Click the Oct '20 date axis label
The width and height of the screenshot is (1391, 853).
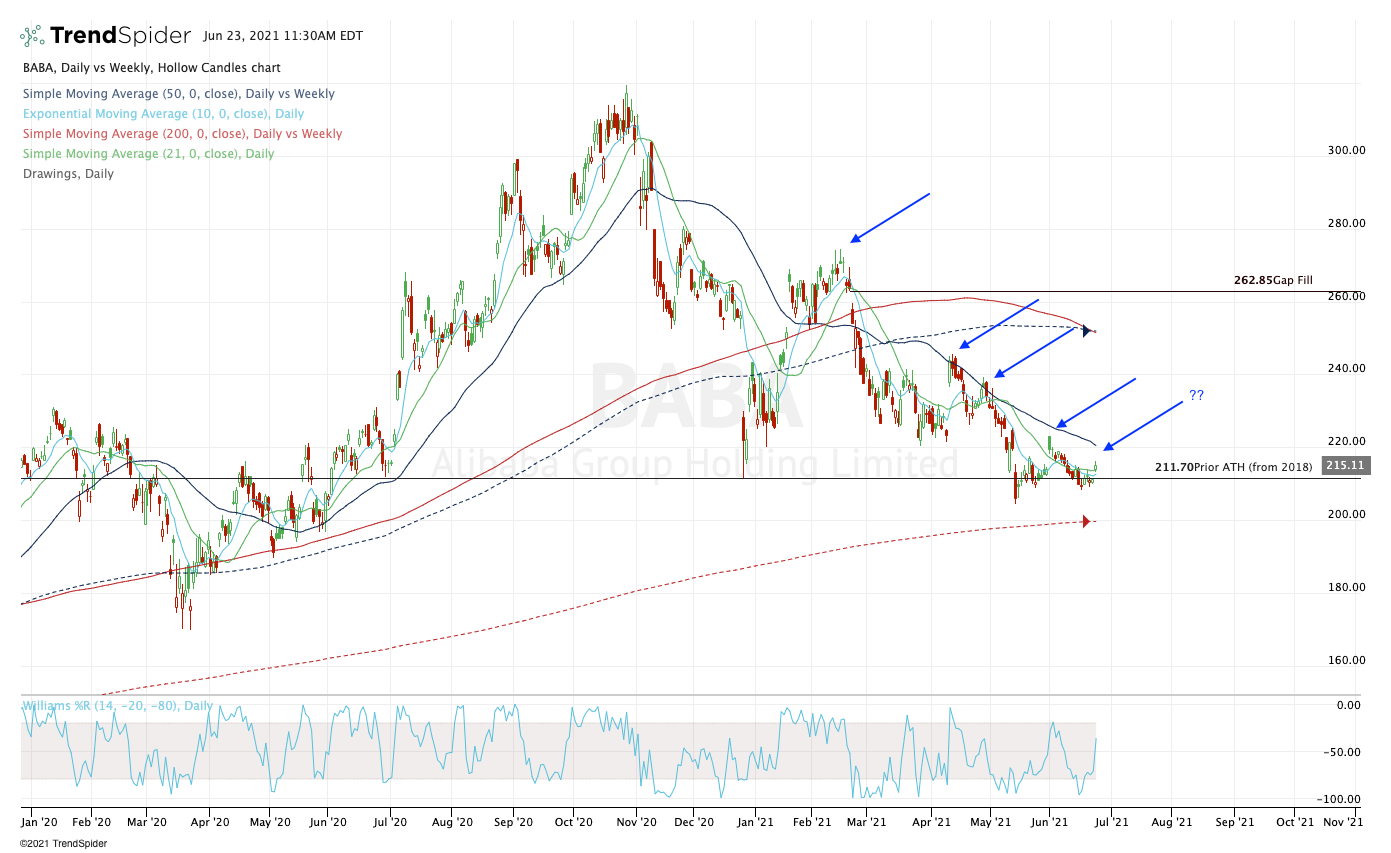click(x=573, y=823)
